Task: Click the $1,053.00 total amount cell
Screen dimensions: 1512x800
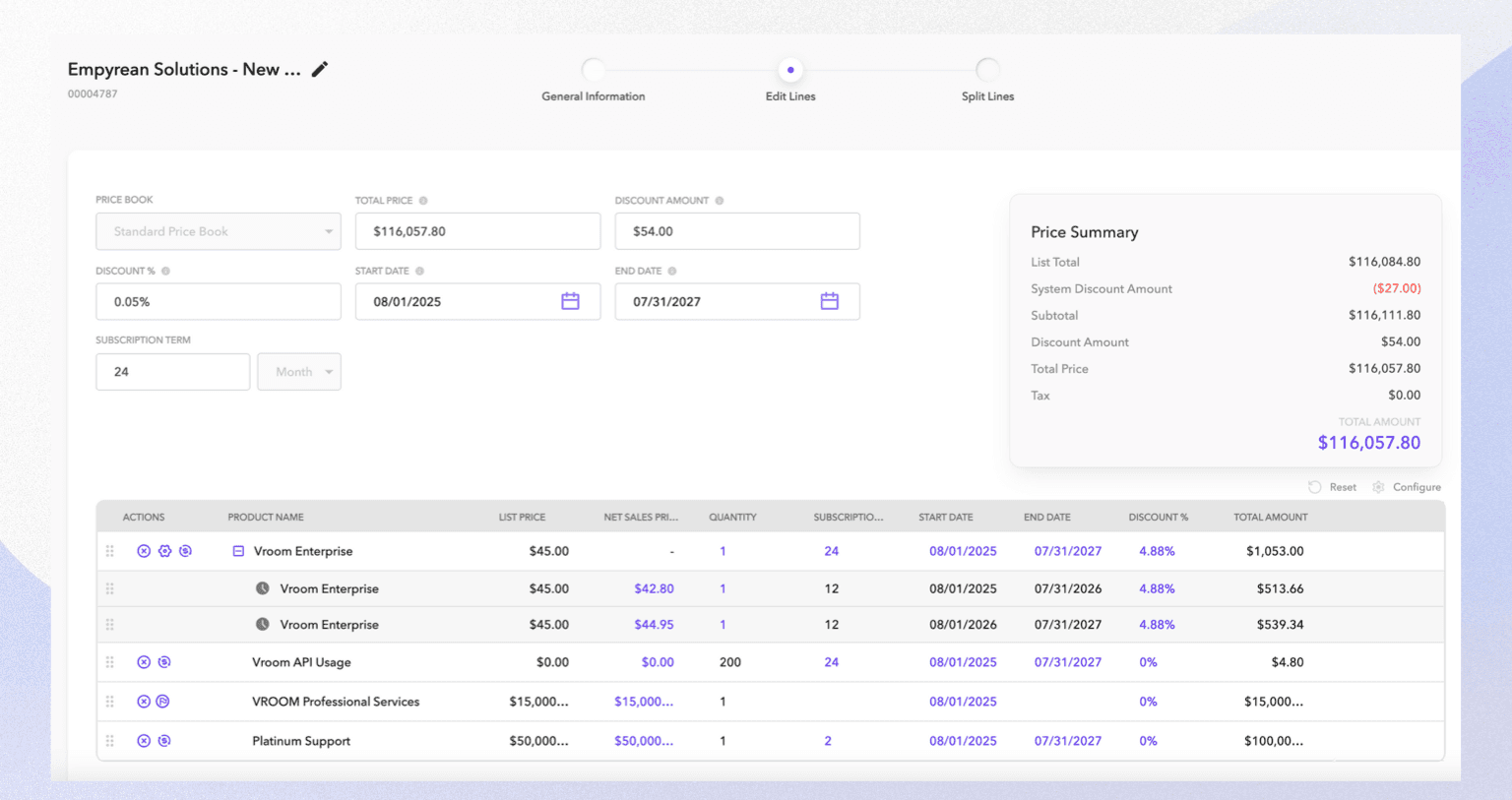Action: click(1275, 551)
